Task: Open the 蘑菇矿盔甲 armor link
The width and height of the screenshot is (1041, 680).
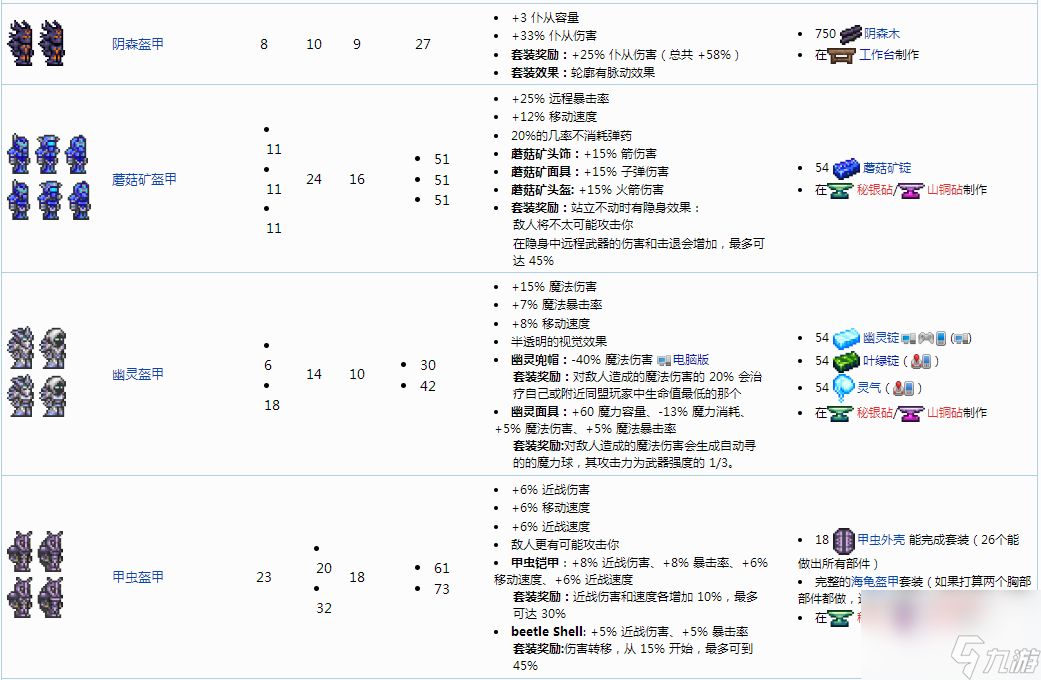Action: 144,179
